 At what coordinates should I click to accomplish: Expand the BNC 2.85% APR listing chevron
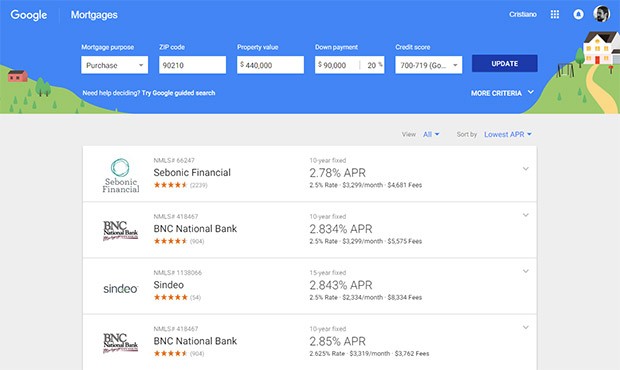pyautogui.click(x=525, y=327)
